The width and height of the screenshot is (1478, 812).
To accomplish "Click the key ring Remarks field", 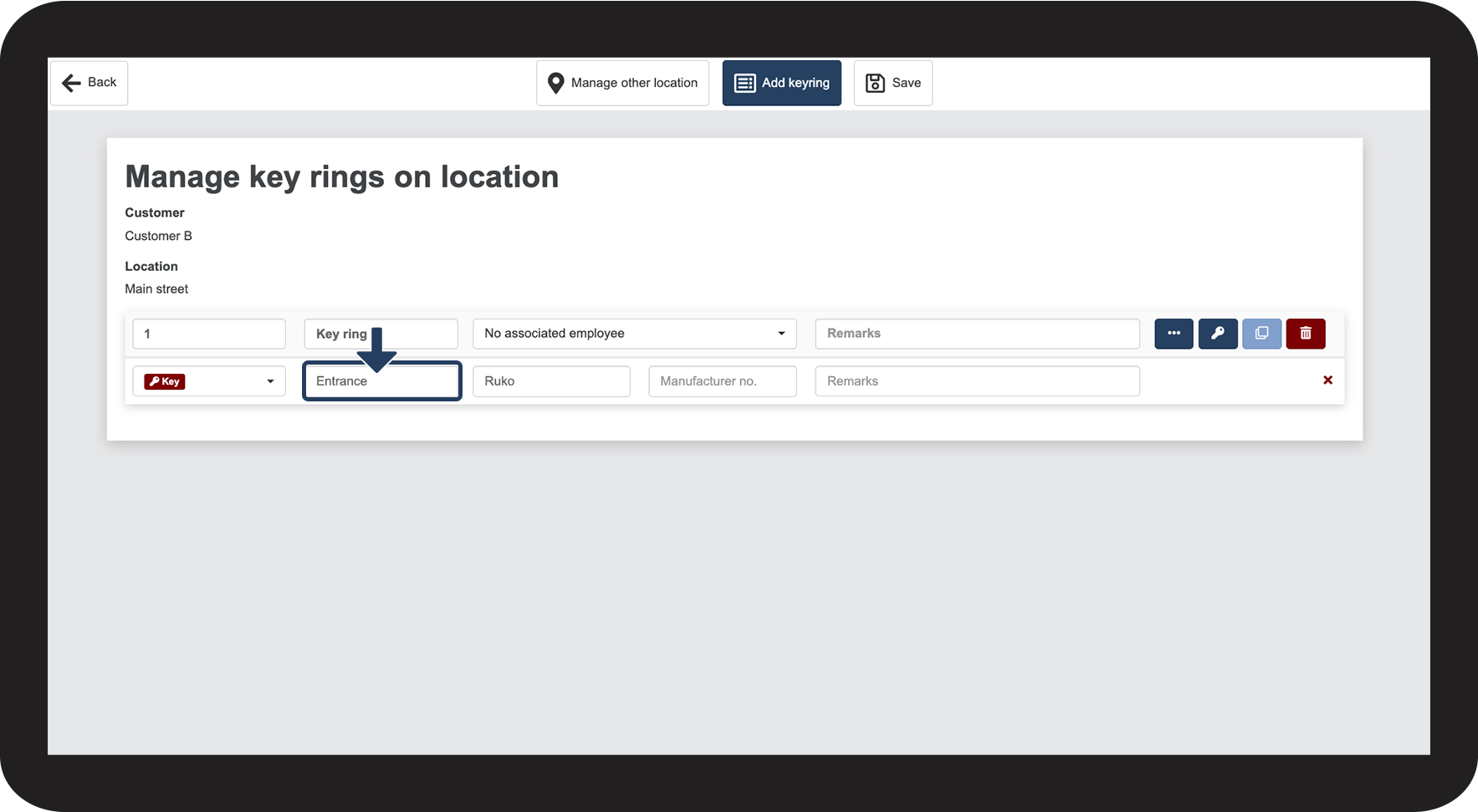I will click(977, 334).
